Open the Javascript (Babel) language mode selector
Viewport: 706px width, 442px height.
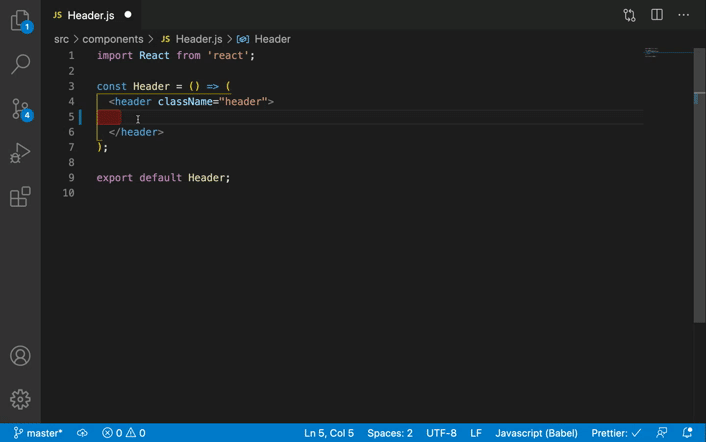click(x=536, y=433)
